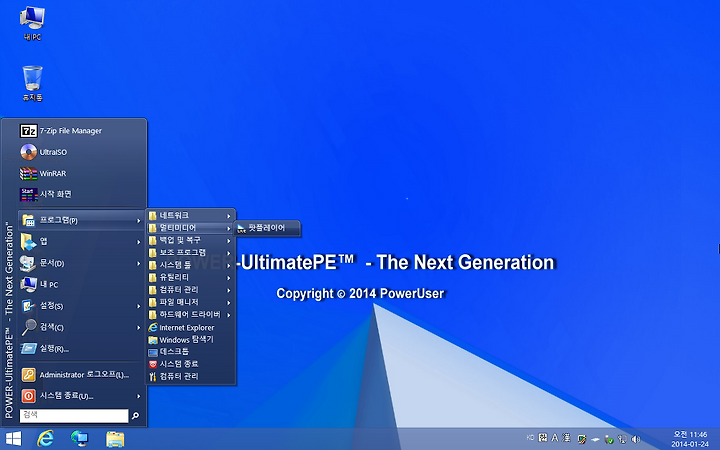Expand the 시스템 종료(U)... arrow in start menu

click(x=138, y=396)
